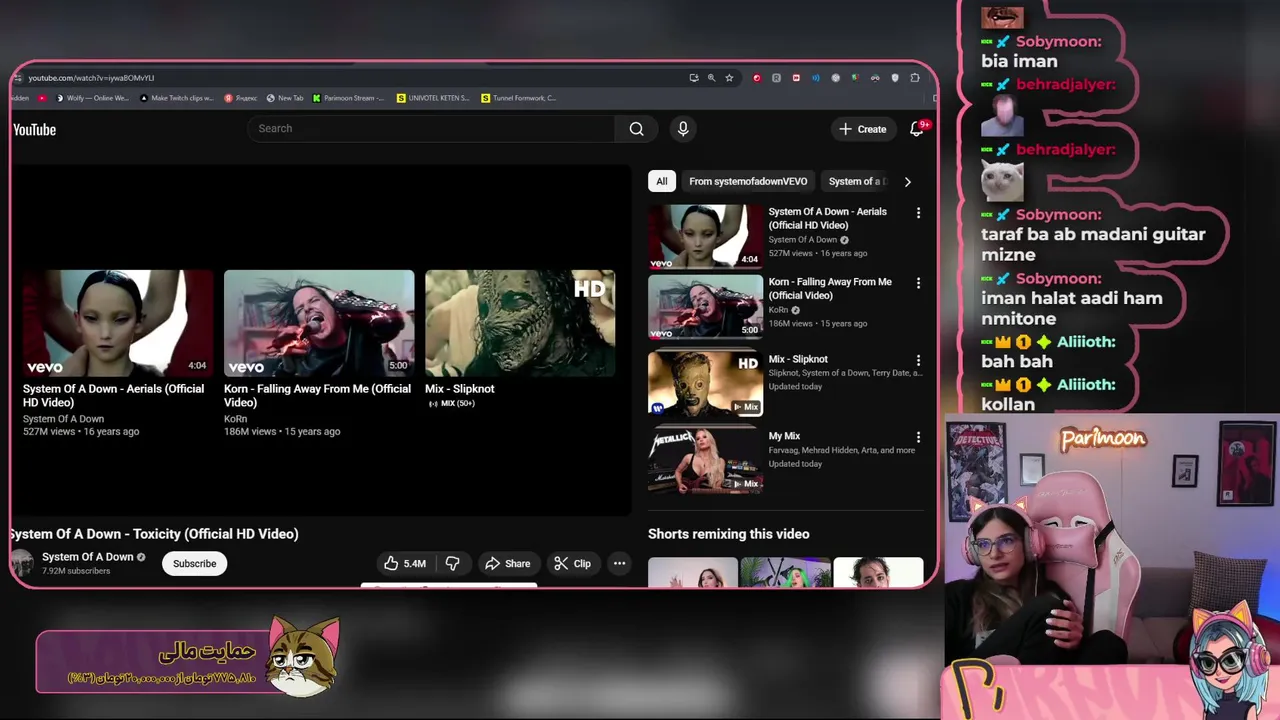Viewport: 1280px width, 720px height.
Task: Open the first short under Shorts remixing
Action: tap(692, 571)
